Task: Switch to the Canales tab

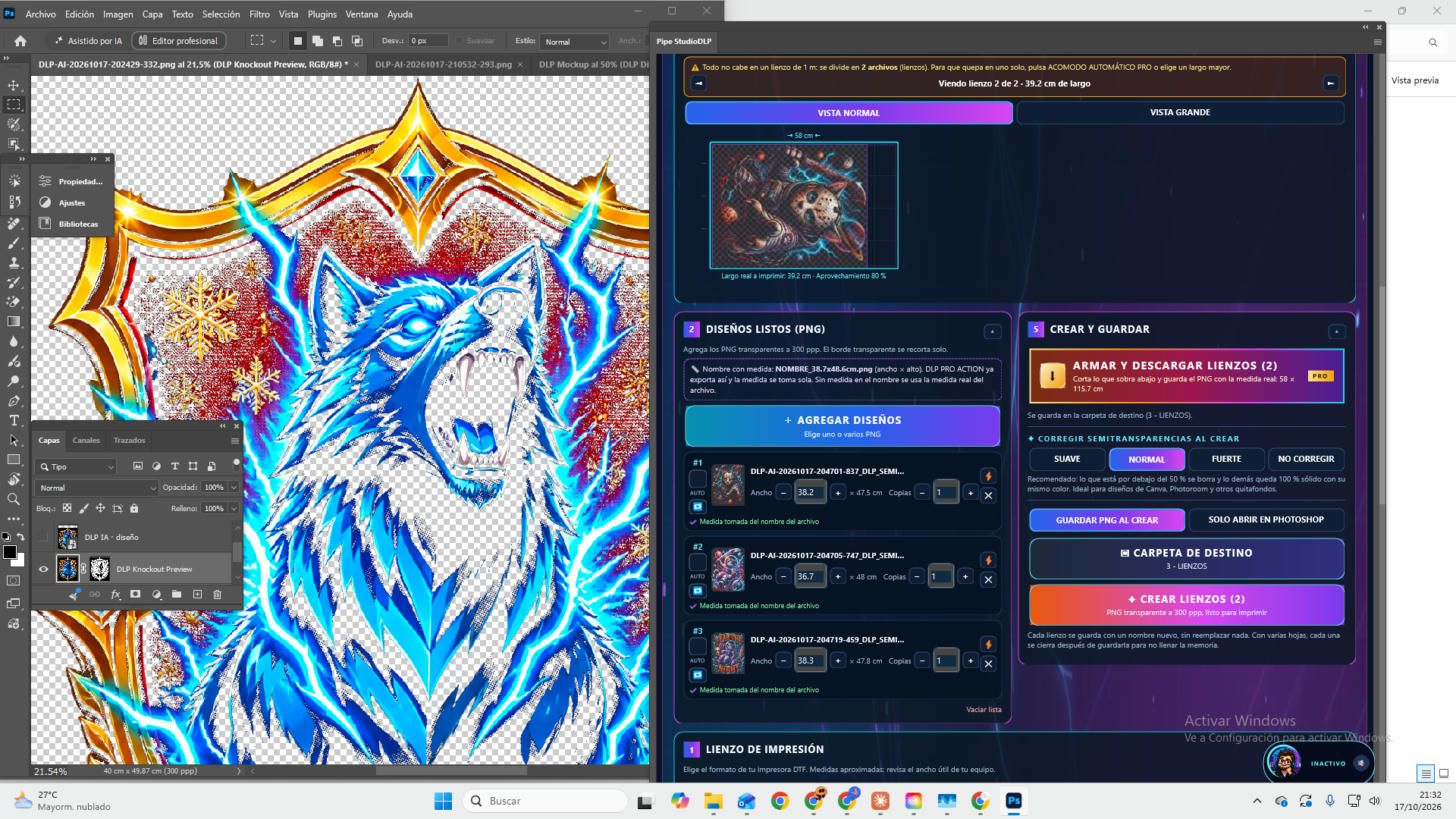Action: 86,440
